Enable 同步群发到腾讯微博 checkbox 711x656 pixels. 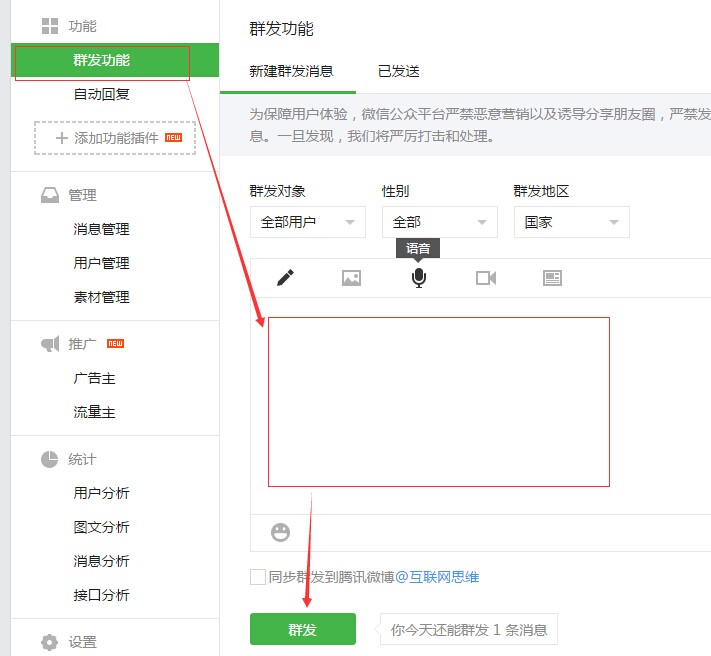tap(258, 577)
